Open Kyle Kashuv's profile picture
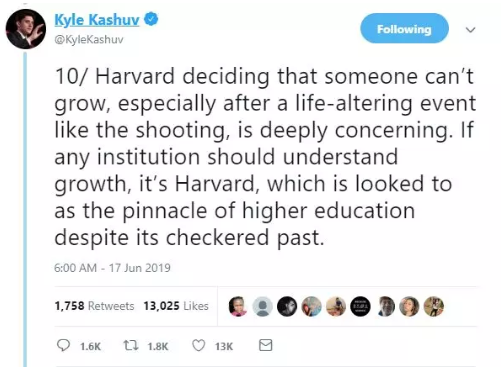The image size is (501, 382). click(x=26, y=29)
